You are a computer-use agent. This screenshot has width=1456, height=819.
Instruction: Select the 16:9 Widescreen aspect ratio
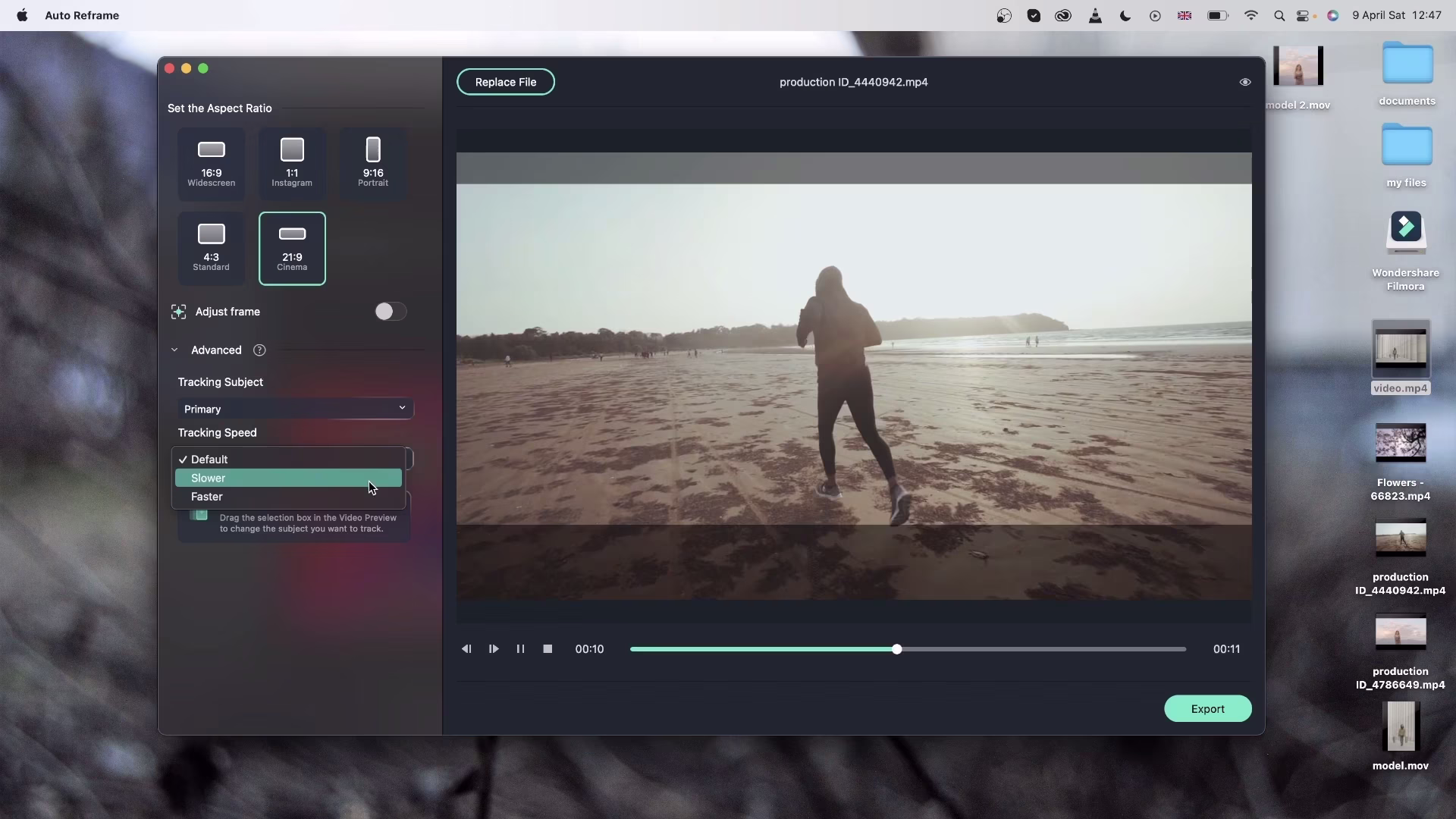[x=211, y=163]
